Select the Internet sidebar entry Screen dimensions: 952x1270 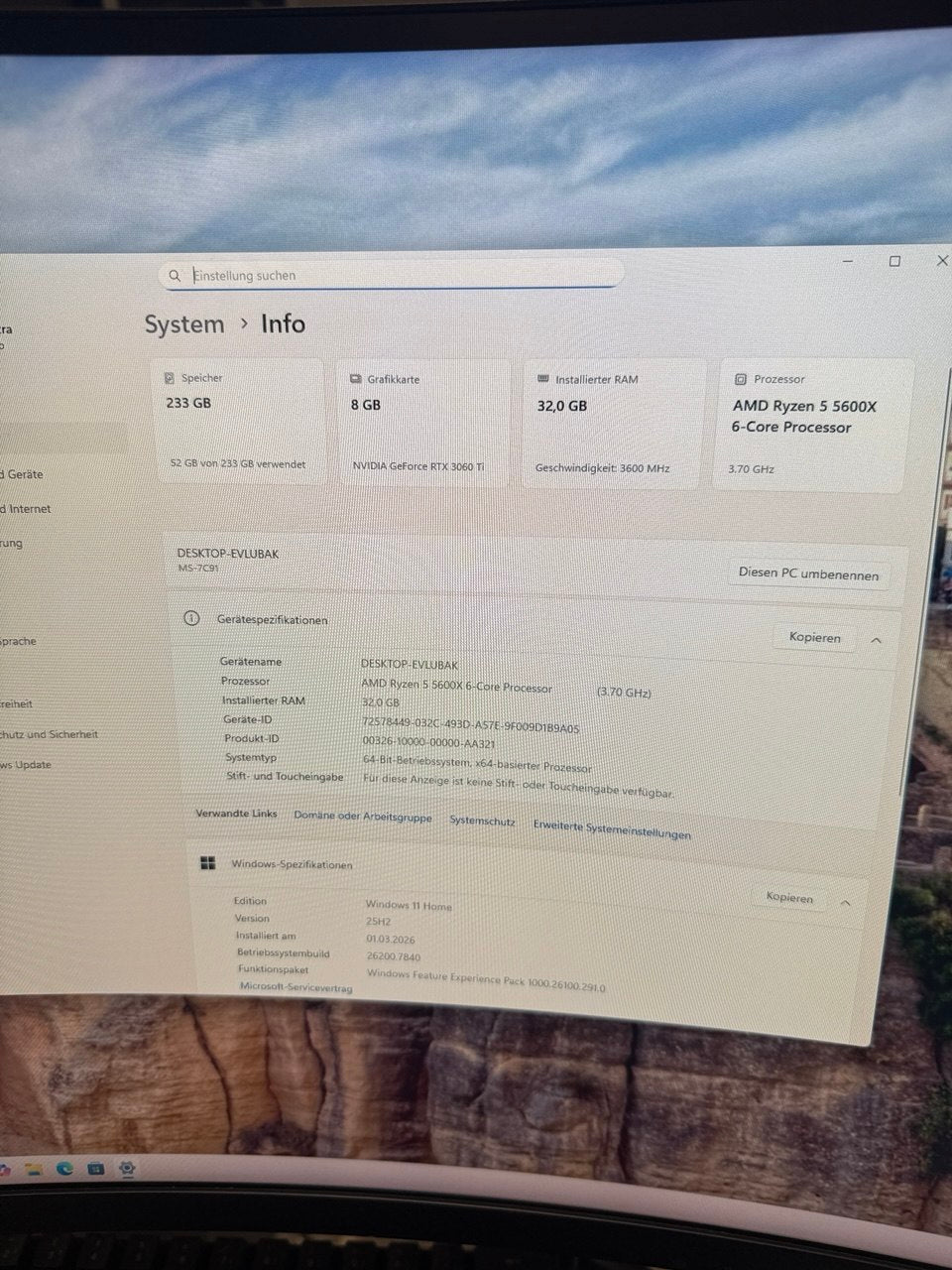click(27, 509)
